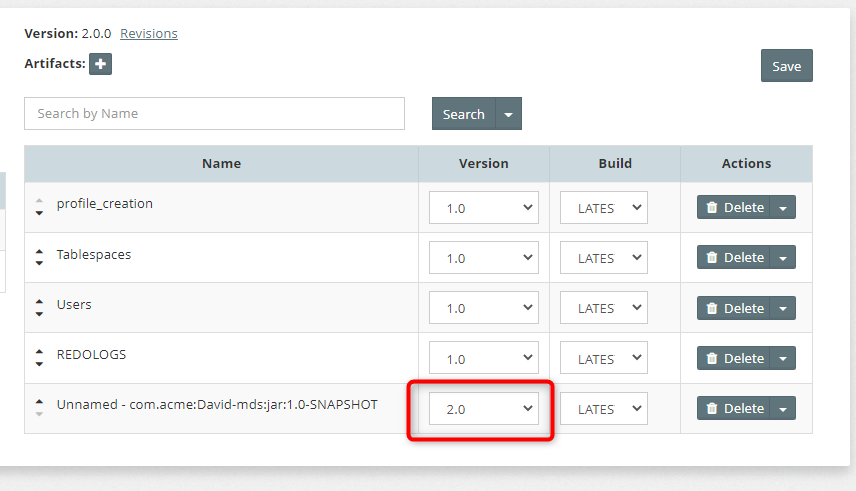Focus the Search by Name field
This screenshot has width=856, height=491.
click(x=215, y=114)
